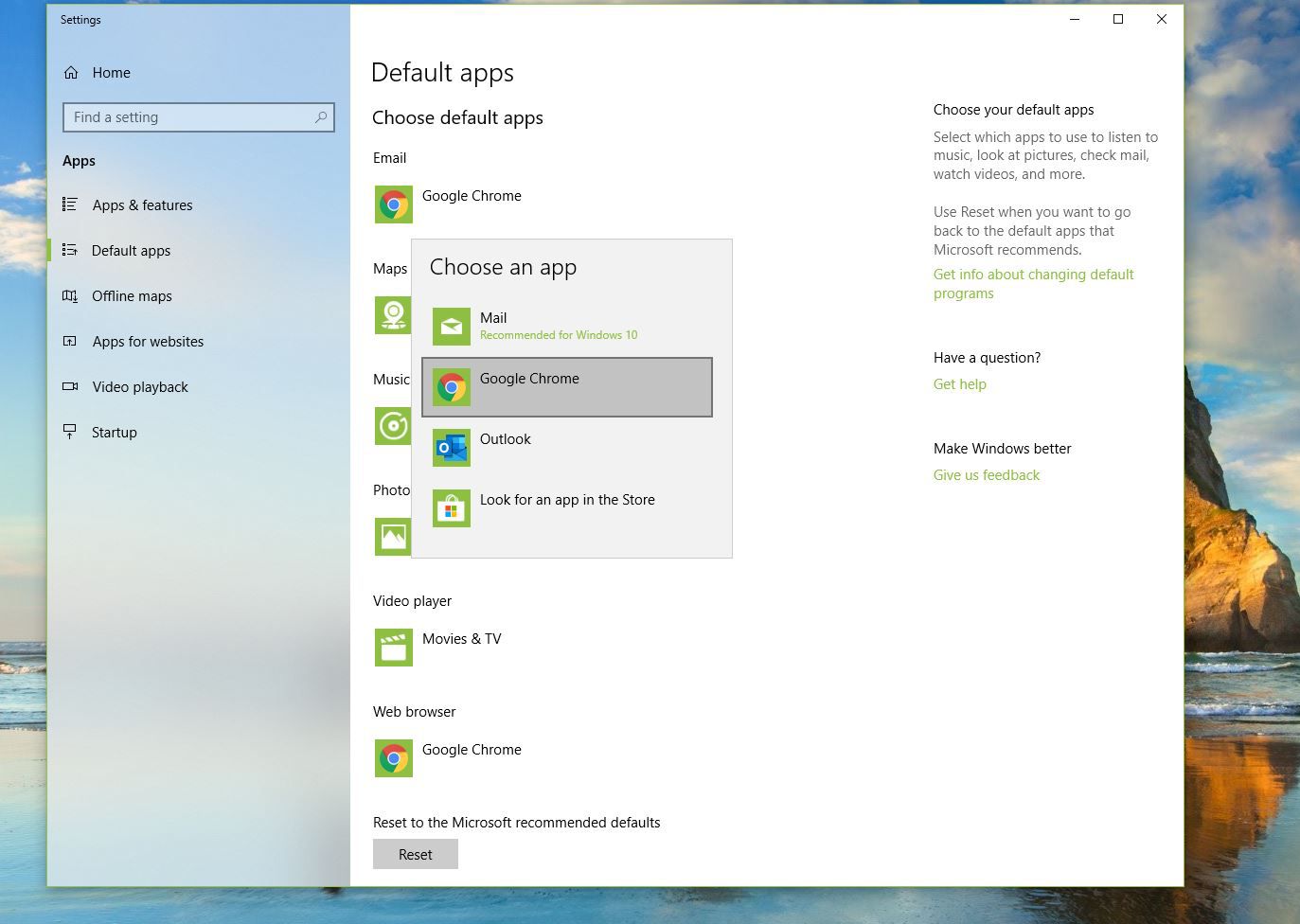Choose Outlook as the default email app

pyautogui.click(x=567, y=448)
